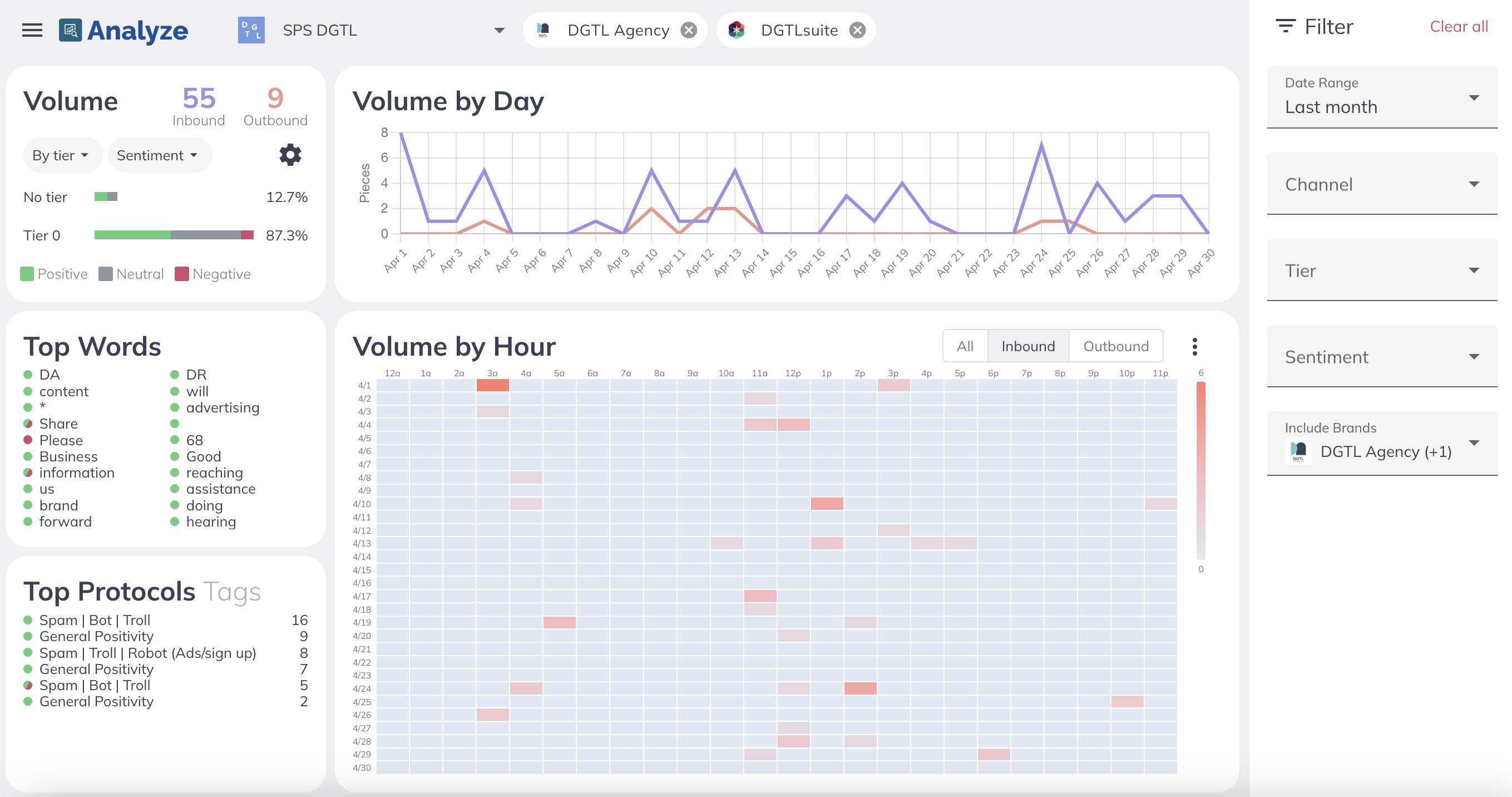Click the Analyze logo icon

70,30
